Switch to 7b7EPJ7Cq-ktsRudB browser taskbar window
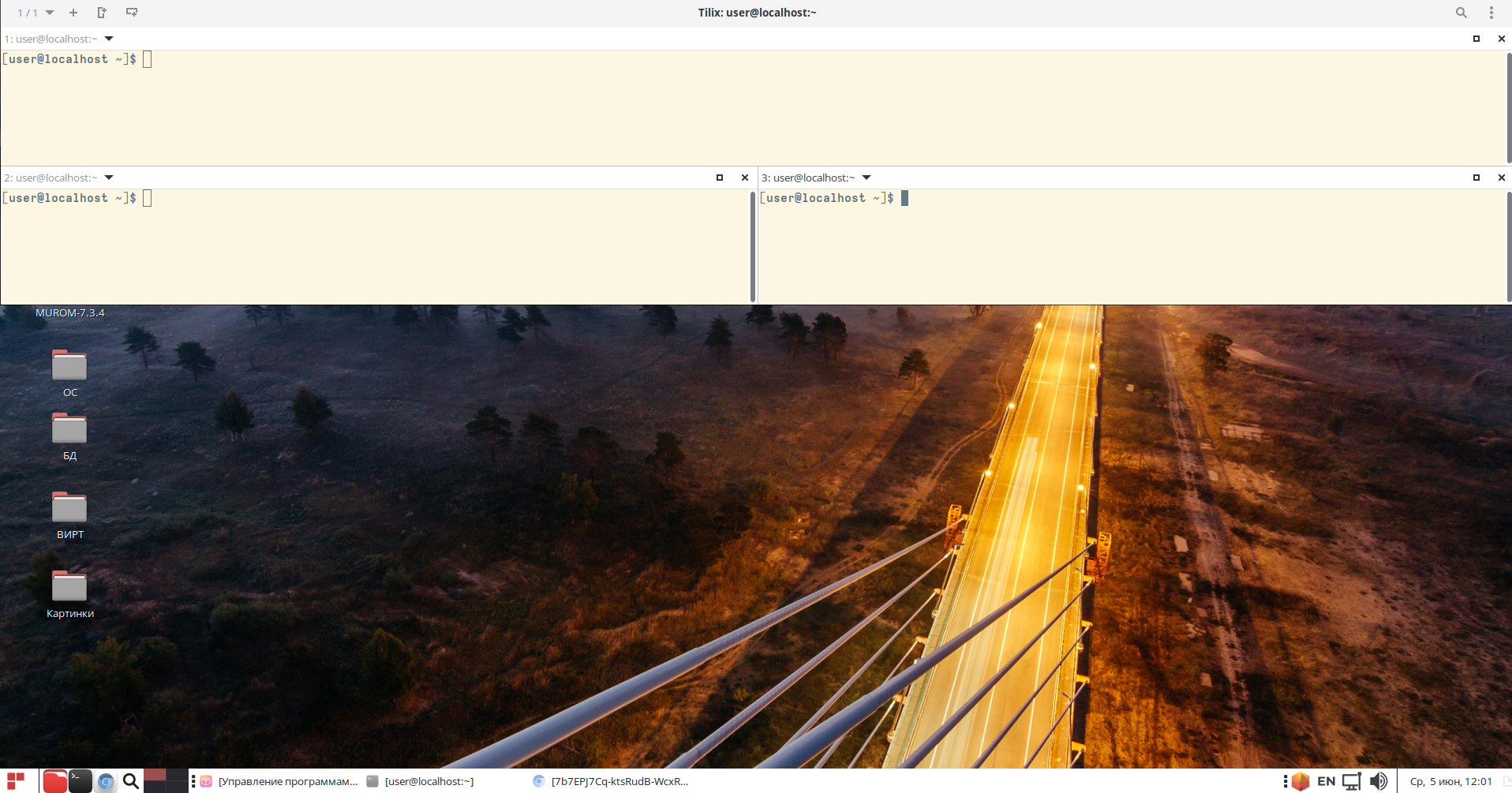Screen dimensions: 1512x793 coord(611,781)
